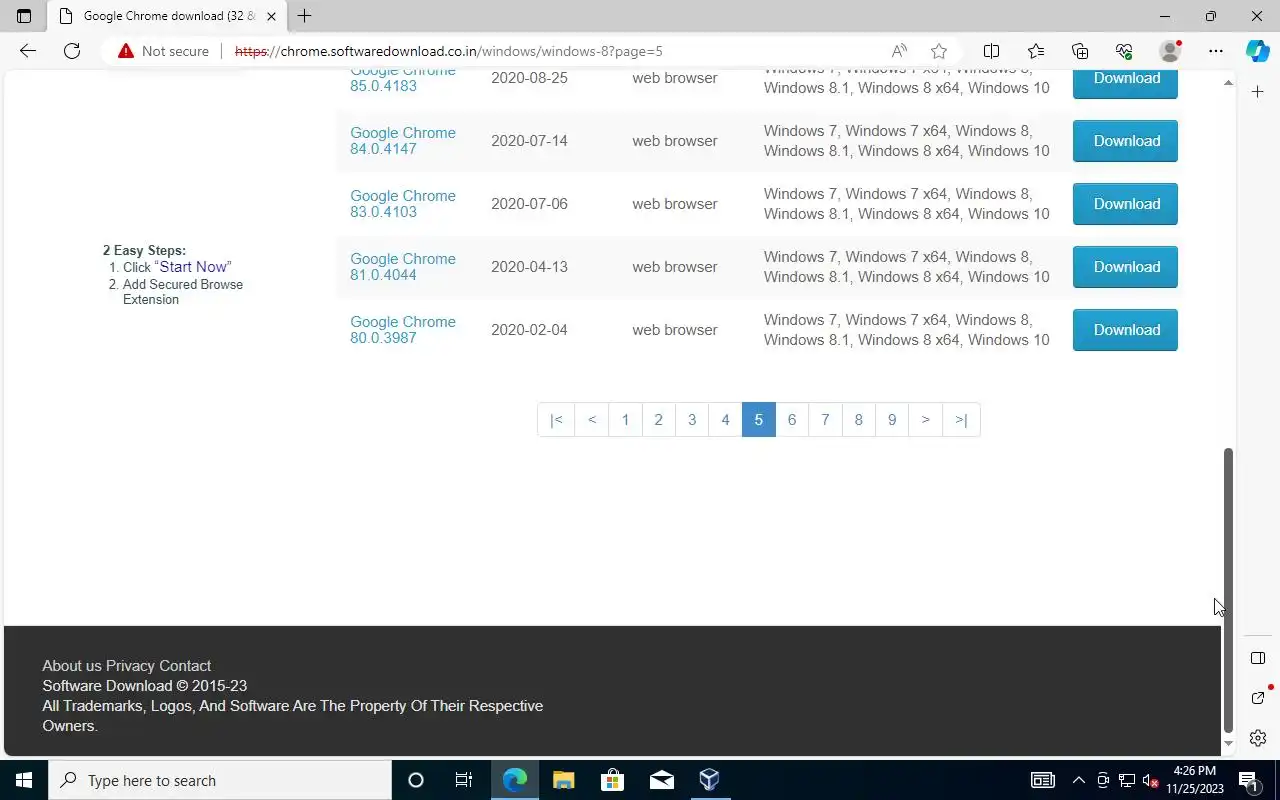Download Google Chrome 83.0.4103
Screen dimensions: 1280x800
pyautogui.click(x=1125, y=204)
